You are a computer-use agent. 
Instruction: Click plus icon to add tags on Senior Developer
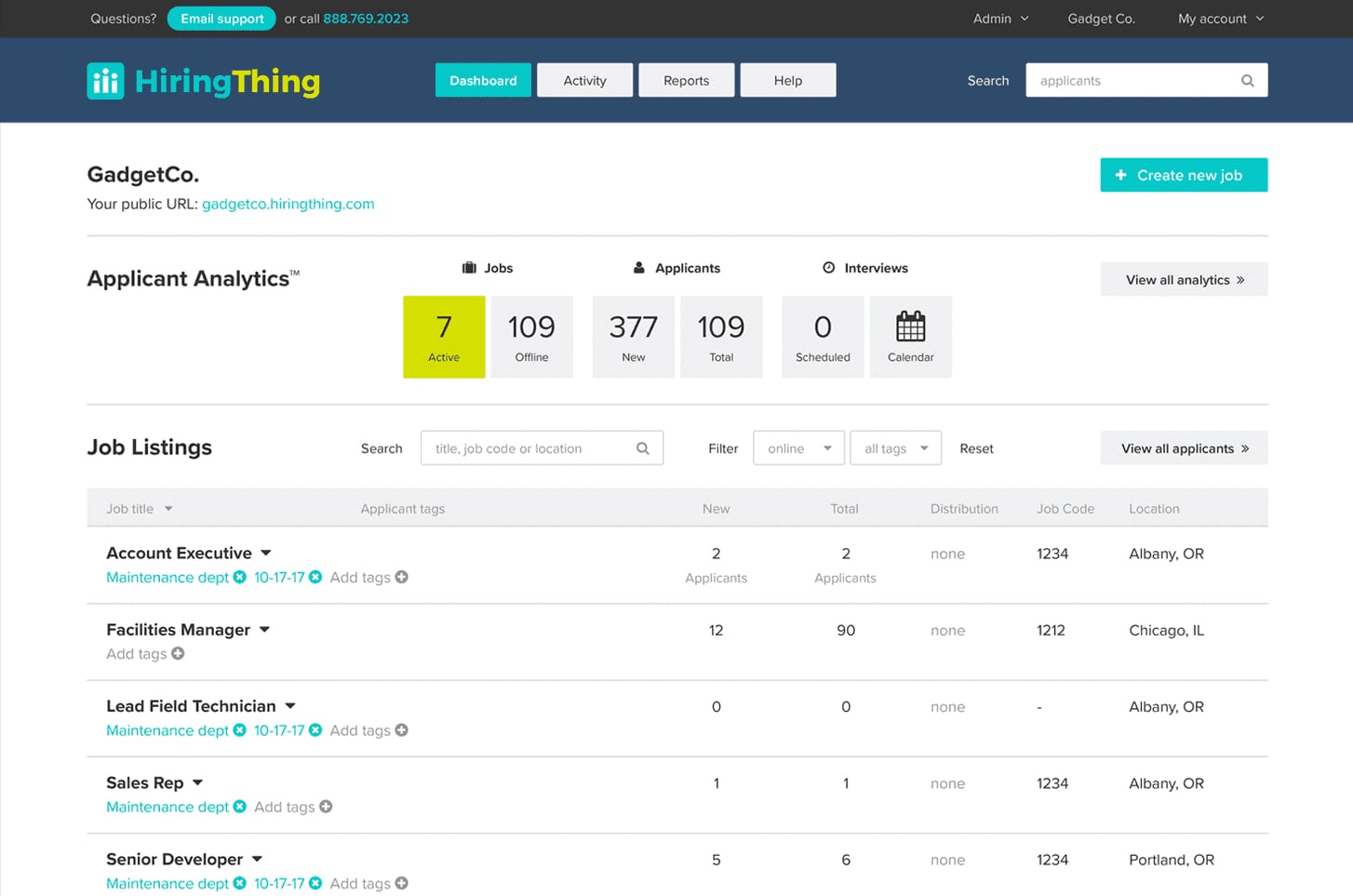(x=402, y=883)
